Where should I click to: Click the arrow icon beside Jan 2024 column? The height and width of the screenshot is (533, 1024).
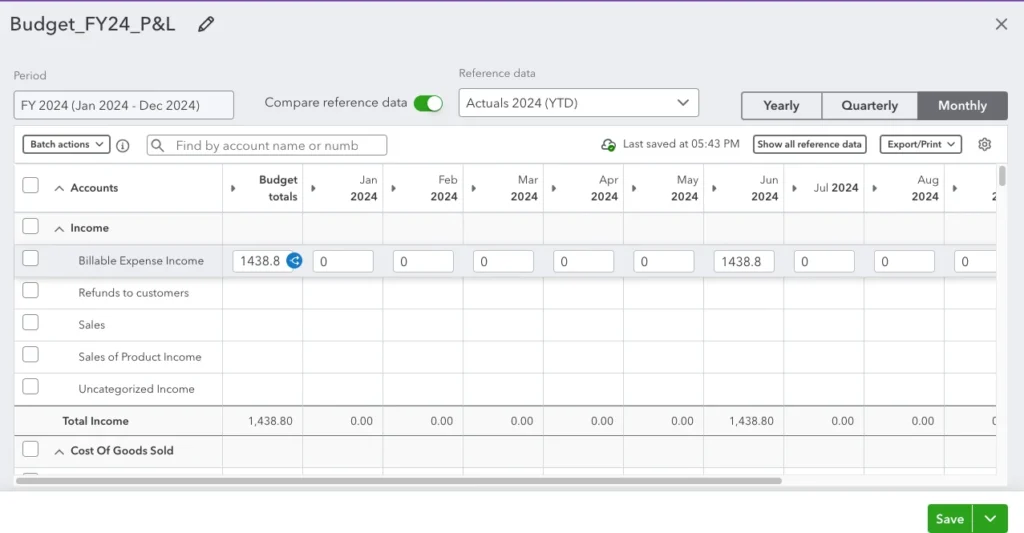coord(313,188)
